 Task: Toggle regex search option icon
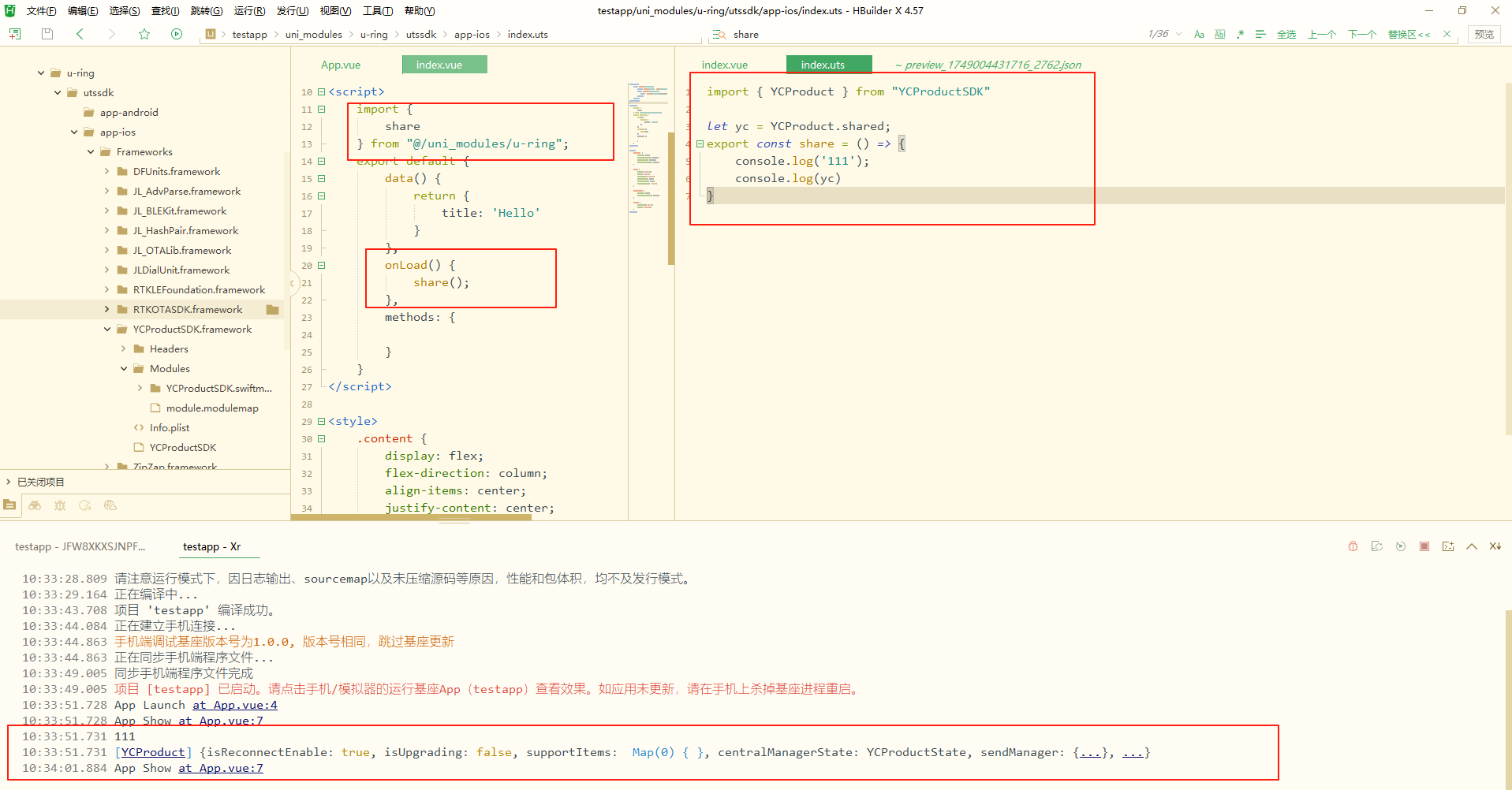click(1241, 34)
